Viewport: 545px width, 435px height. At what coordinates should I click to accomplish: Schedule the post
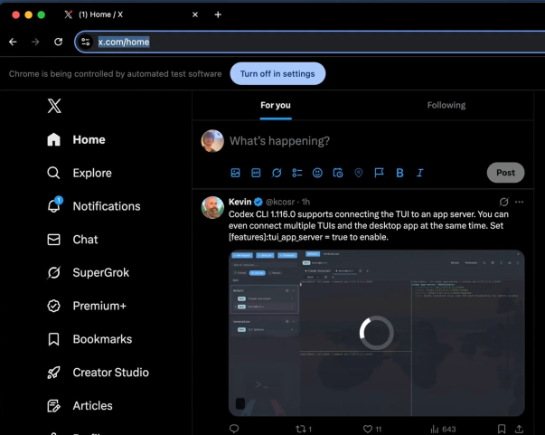pos(338,173)
